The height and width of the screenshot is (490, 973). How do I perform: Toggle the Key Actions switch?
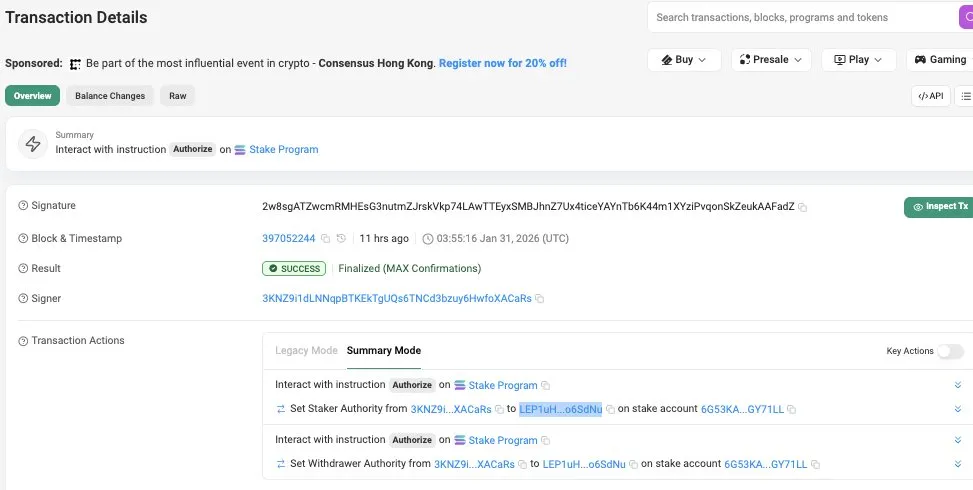(x=950, y=351)
